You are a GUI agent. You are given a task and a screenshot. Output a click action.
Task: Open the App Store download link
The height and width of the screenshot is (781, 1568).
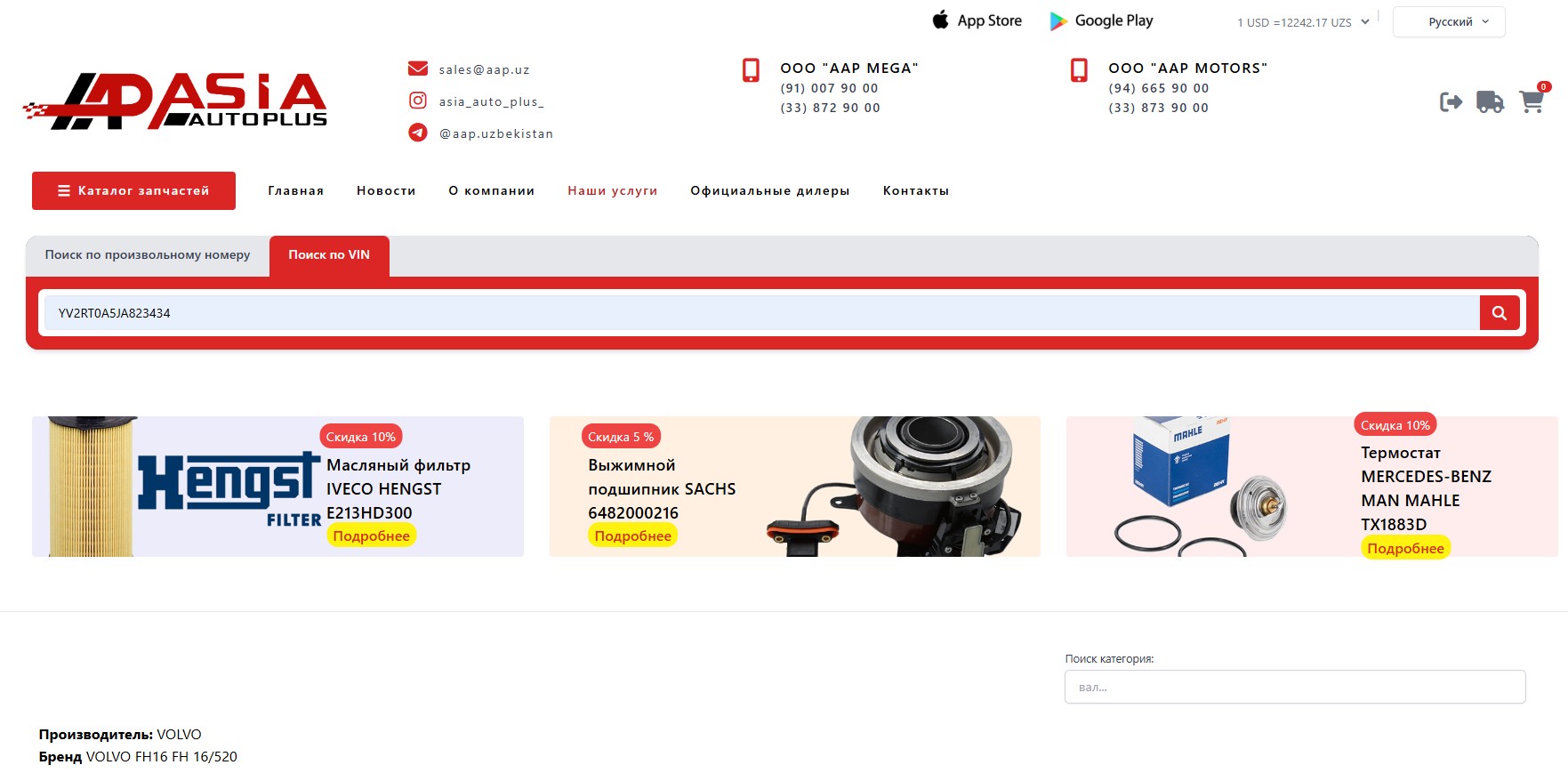(x=977, y=20)
